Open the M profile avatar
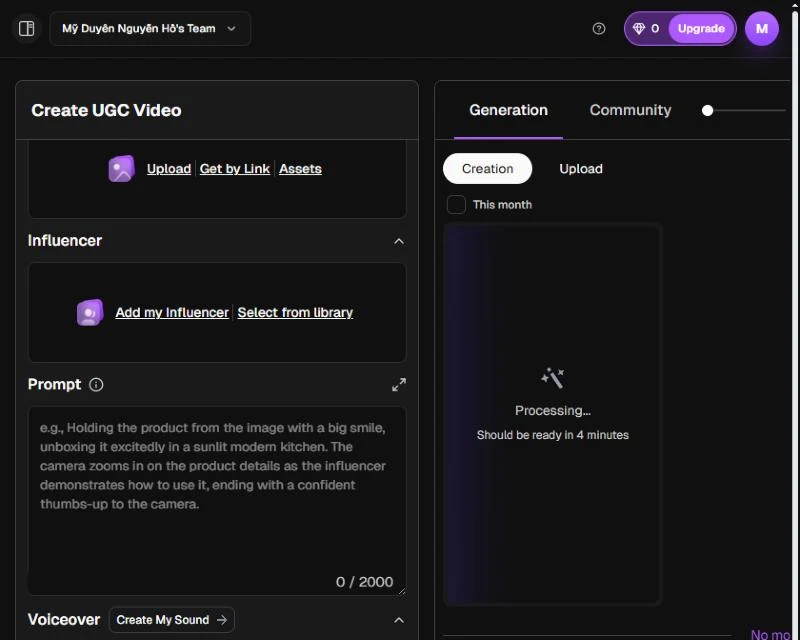The image size is (800, 640). coord(762,29)
